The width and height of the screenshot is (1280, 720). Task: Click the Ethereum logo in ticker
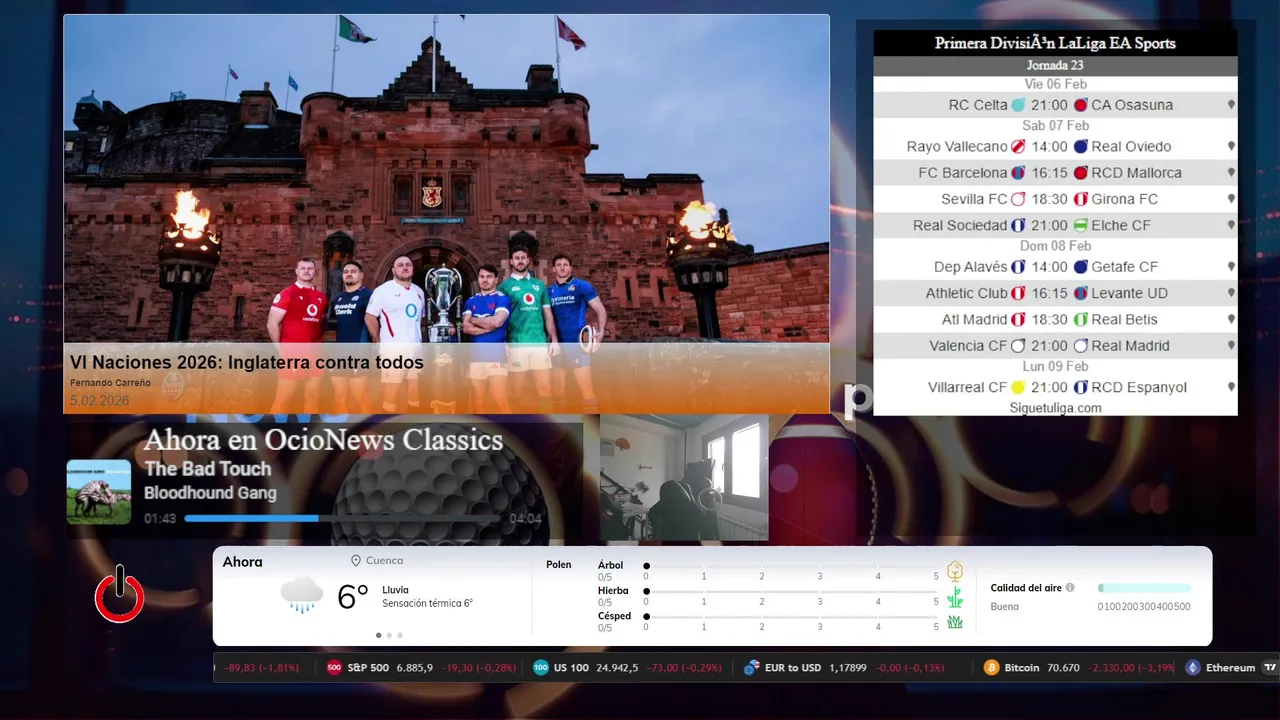click(1192, 668)
